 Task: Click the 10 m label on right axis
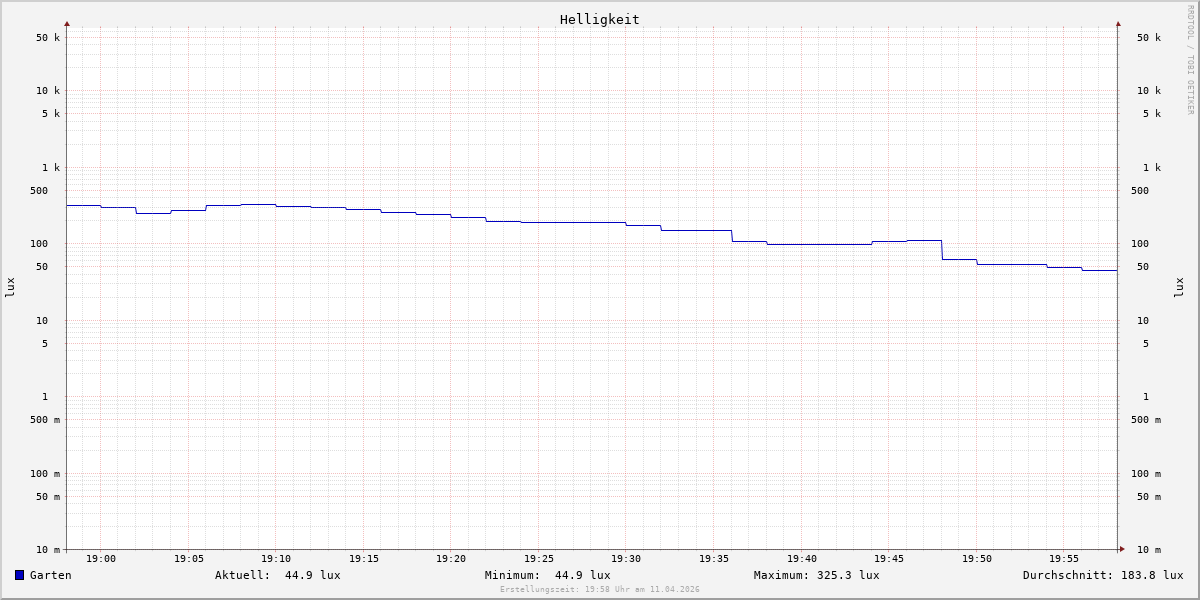(x=1148, y=550)
